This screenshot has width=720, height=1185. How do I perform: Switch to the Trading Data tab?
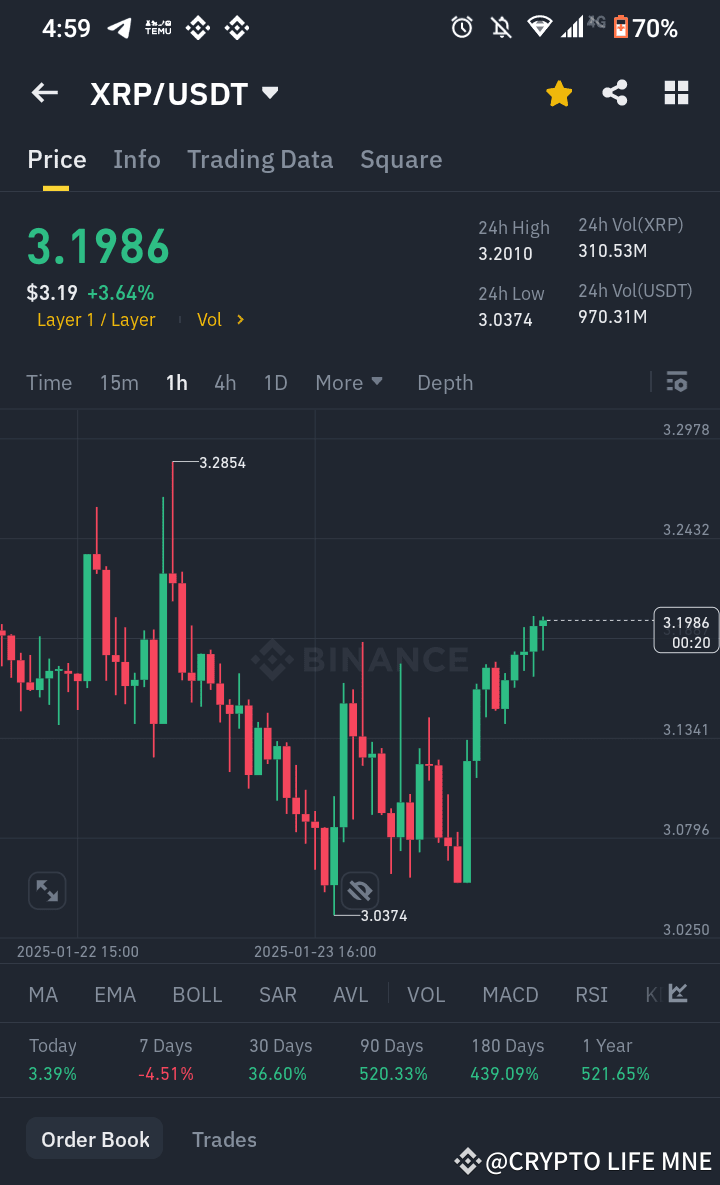coord(260,159)
